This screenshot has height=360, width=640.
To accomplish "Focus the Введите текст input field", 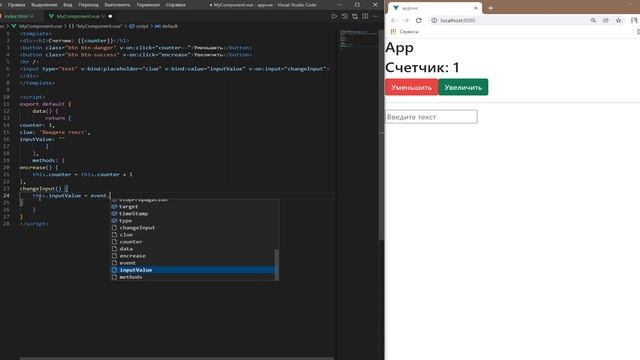I will click(431, 117).
